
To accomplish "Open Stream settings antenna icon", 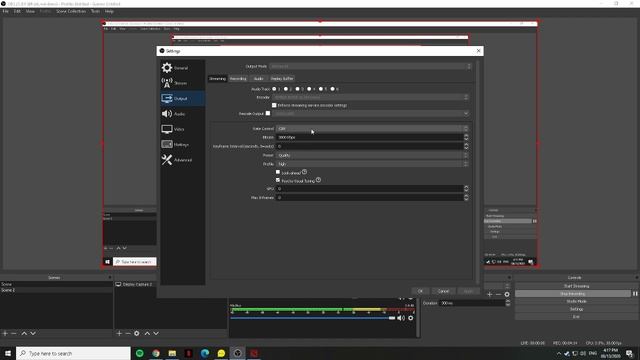I will click(167, 83).
